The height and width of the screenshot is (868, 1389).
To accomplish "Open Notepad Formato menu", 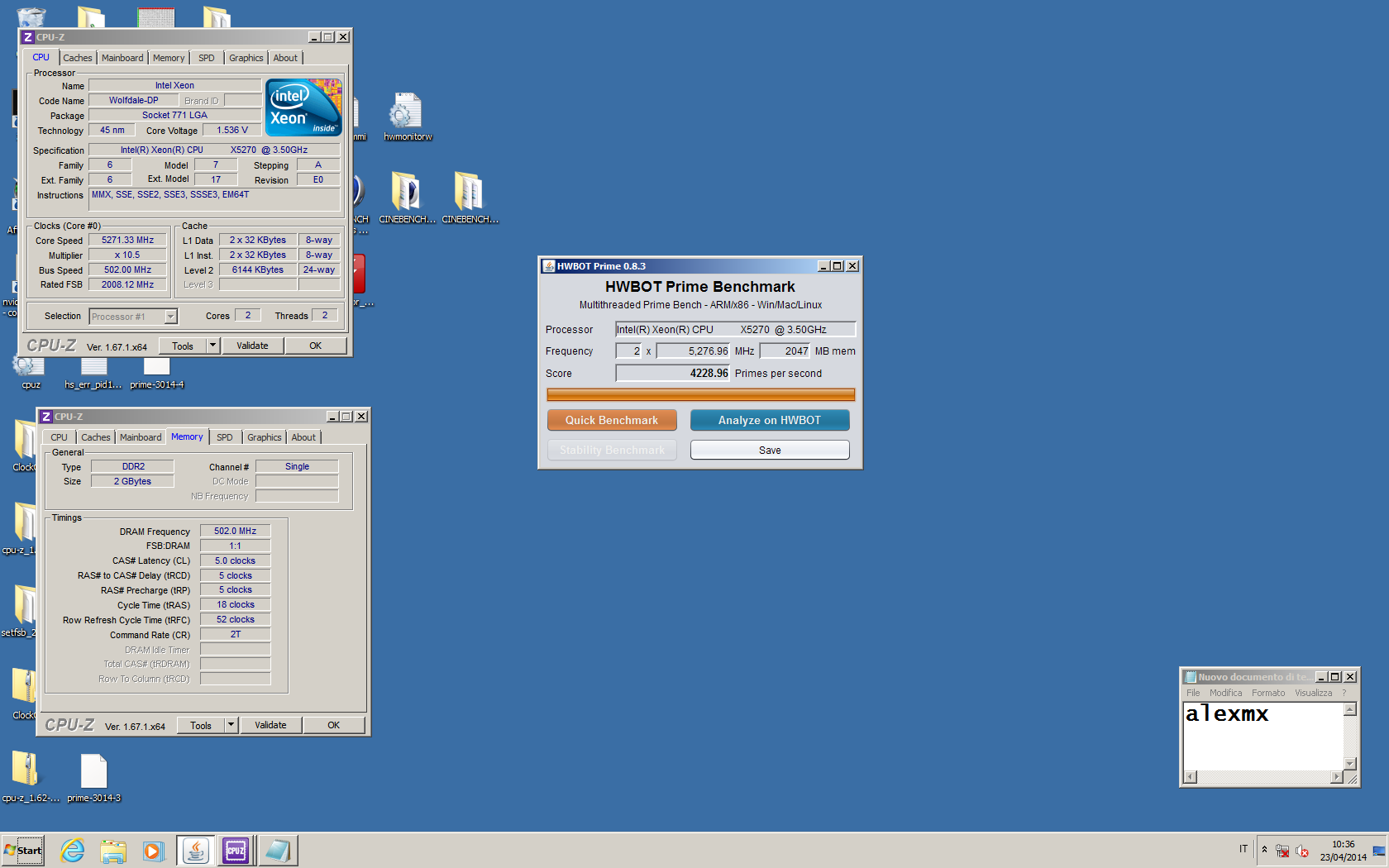I will coord(1268,694).
